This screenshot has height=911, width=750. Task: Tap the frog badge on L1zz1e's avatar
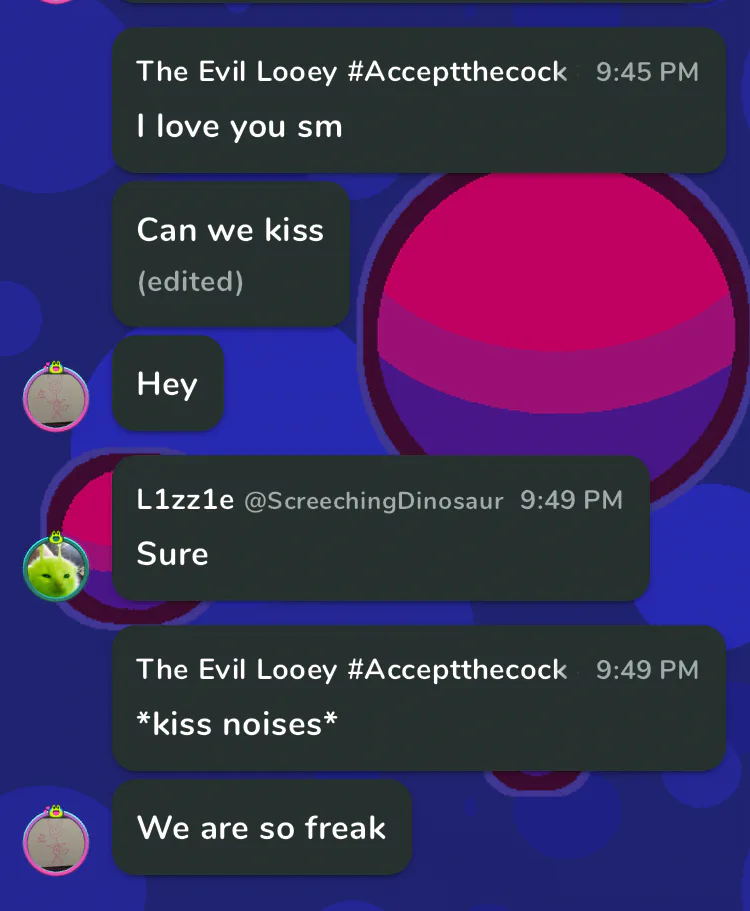pyautogui.click(x=56, y=537)
